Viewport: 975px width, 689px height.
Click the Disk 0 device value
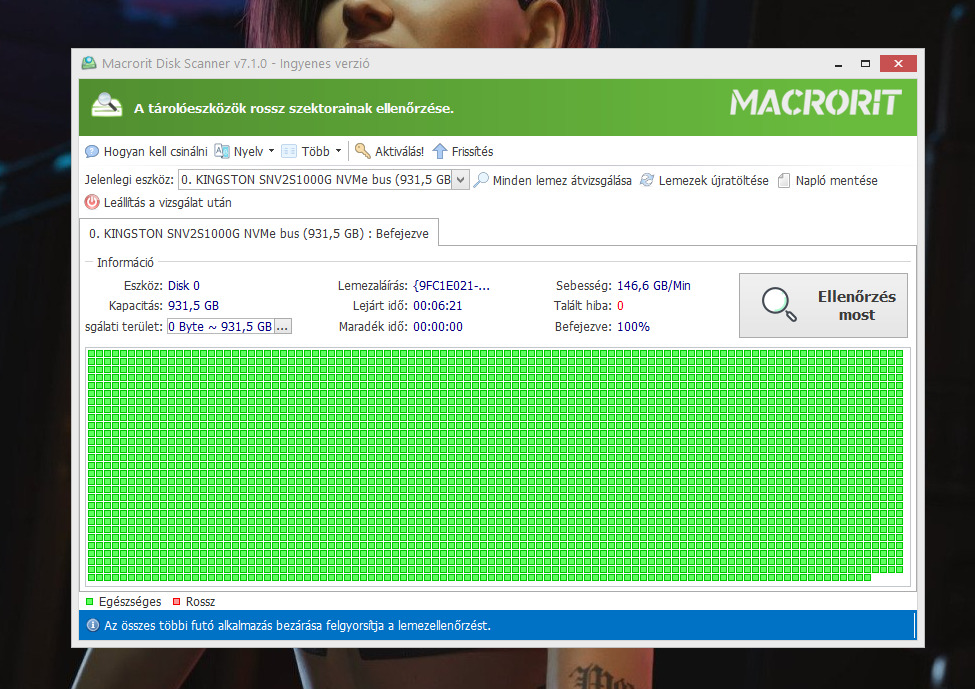(183, 285)
